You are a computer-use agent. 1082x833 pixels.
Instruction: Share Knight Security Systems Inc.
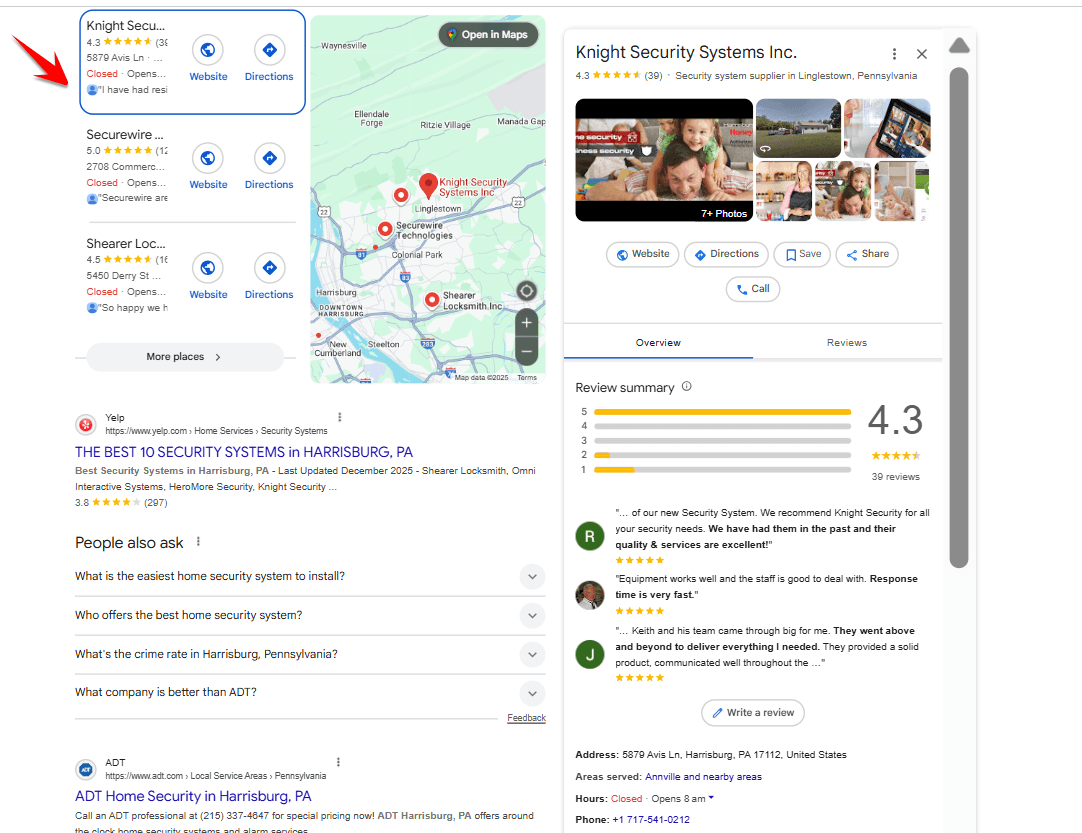coord(866,254)
